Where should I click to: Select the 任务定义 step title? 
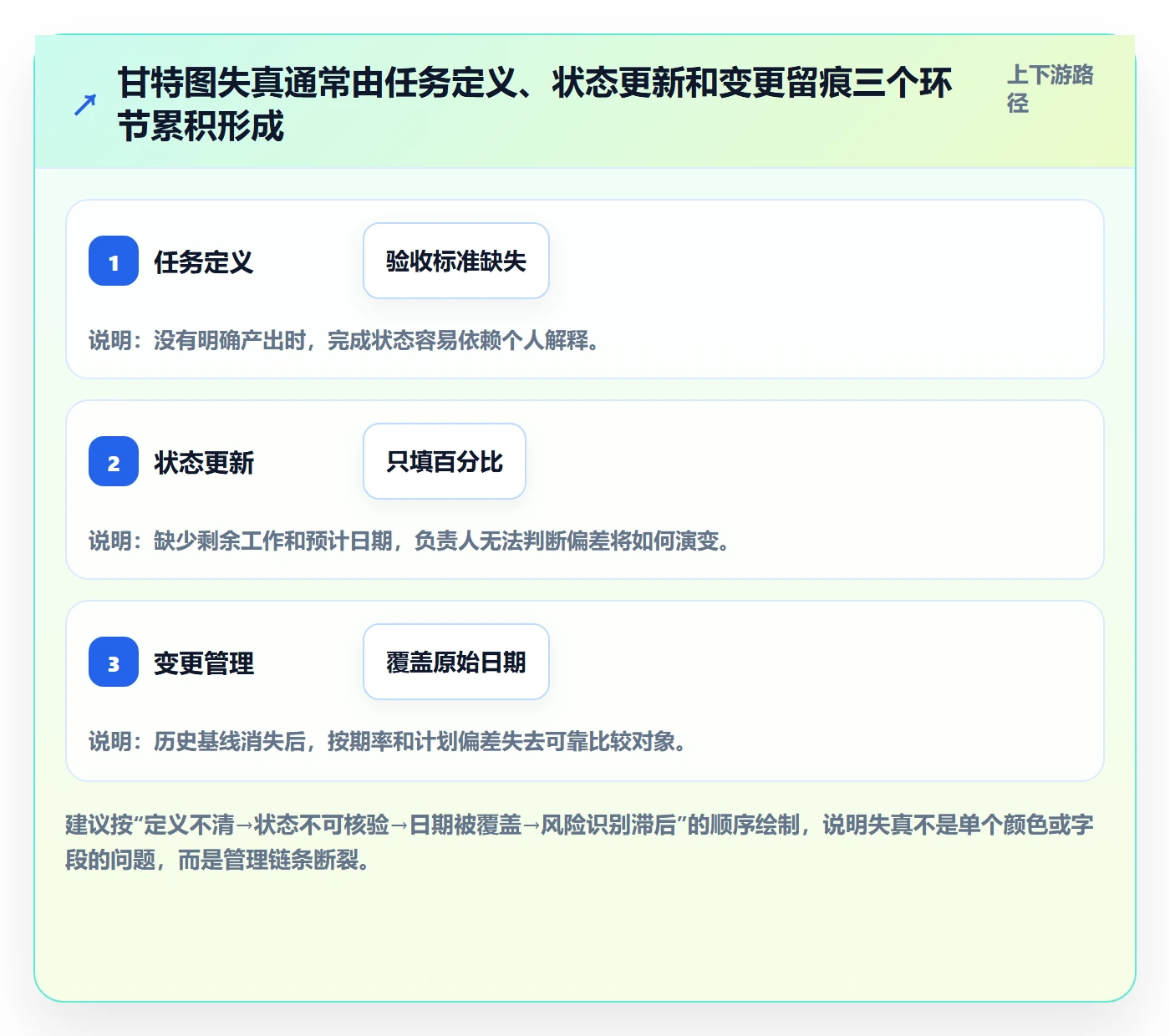pos(204,262)
